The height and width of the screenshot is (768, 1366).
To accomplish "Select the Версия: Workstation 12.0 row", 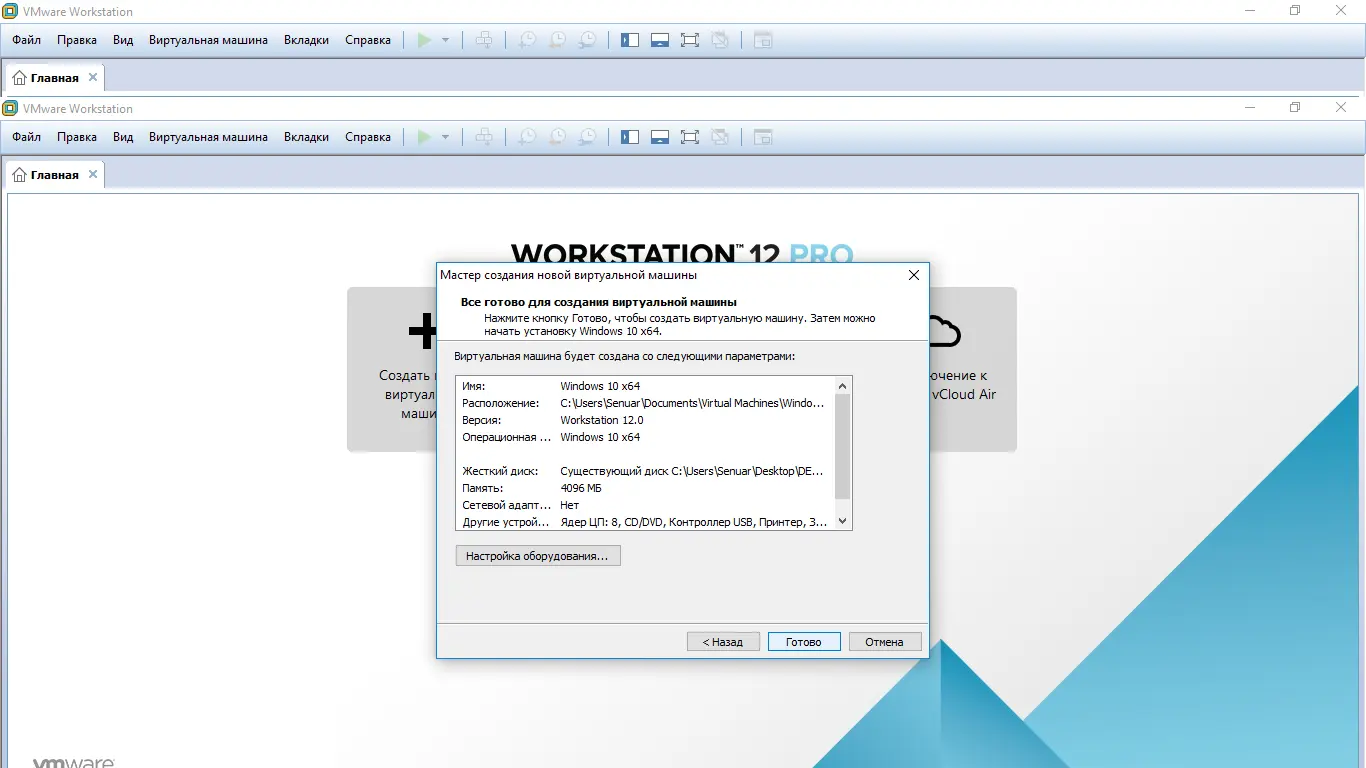I will click(645, 420).
